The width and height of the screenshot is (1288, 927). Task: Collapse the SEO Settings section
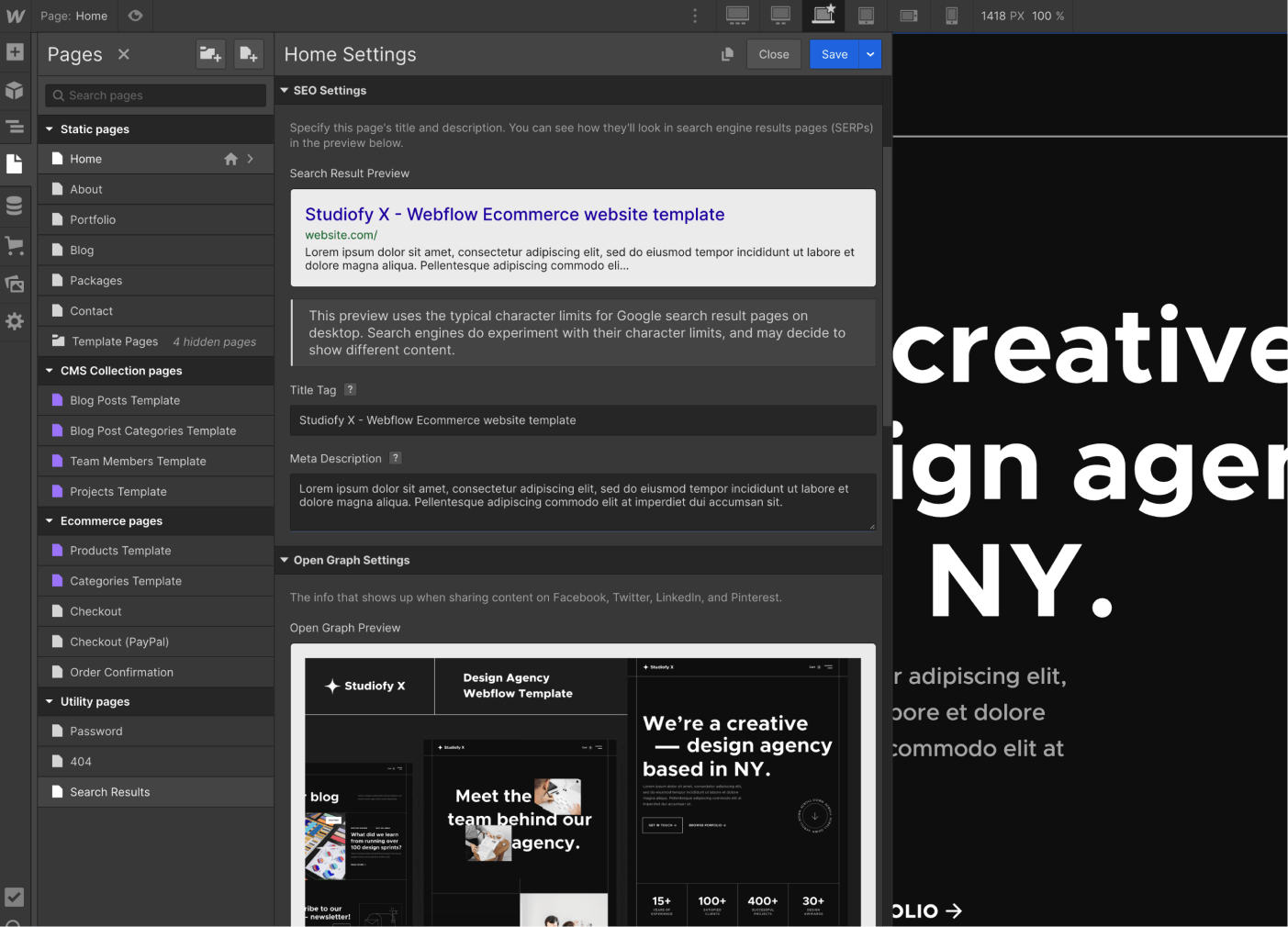(285, 90)
